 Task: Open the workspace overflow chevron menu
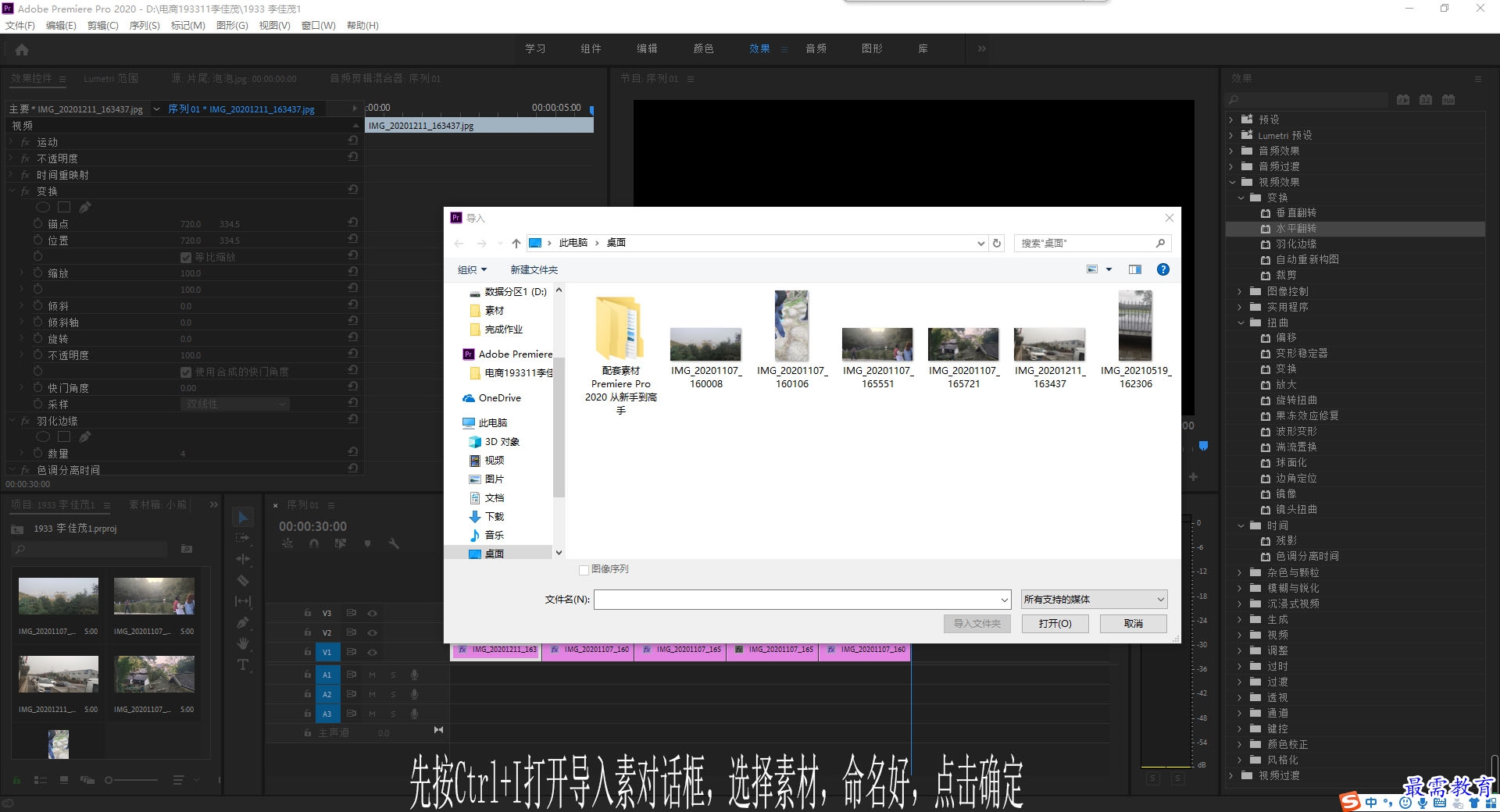pos(982,48)
